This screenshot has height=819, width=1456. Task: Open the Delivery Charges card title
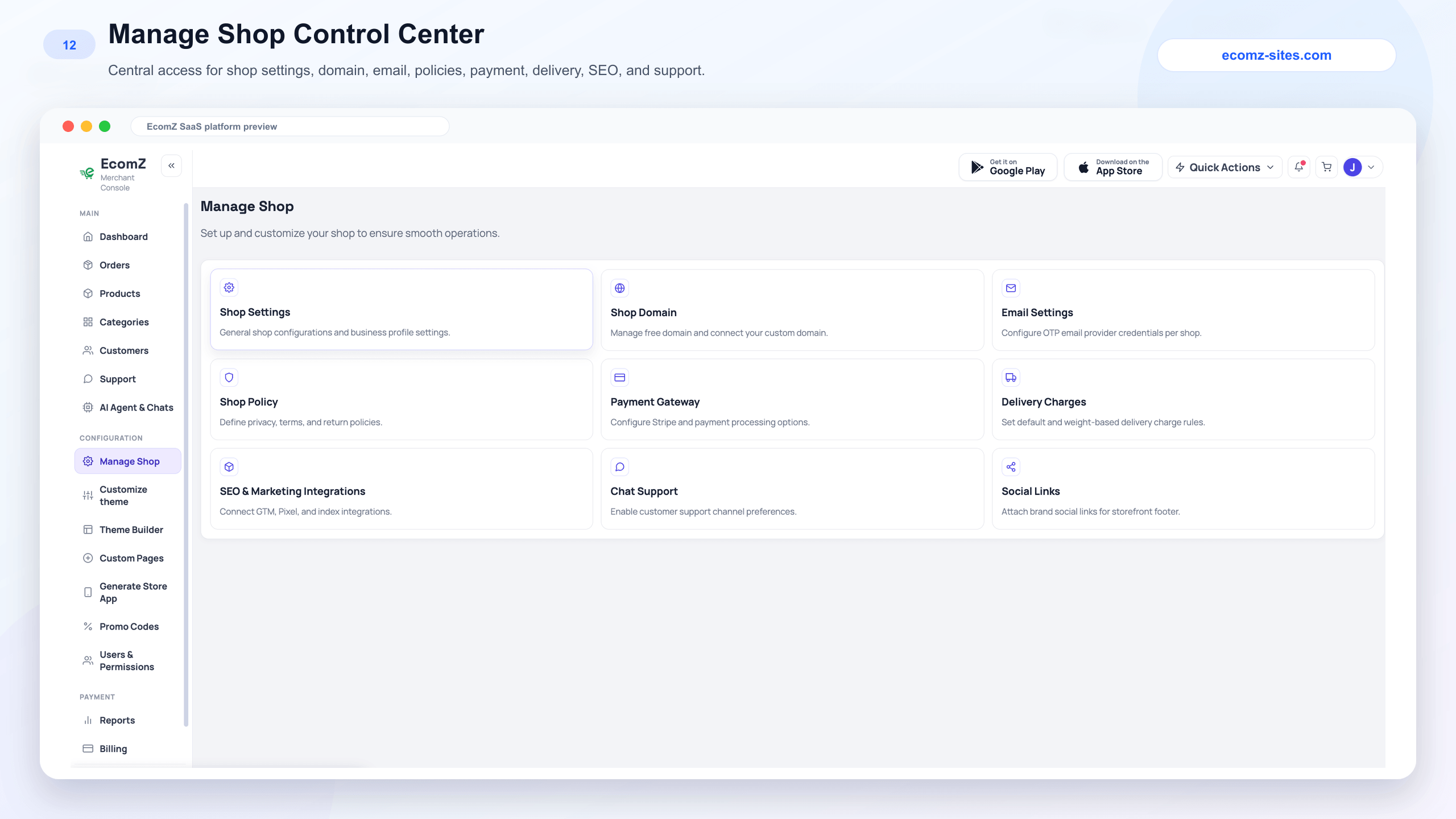click(x=1044, y=402)
